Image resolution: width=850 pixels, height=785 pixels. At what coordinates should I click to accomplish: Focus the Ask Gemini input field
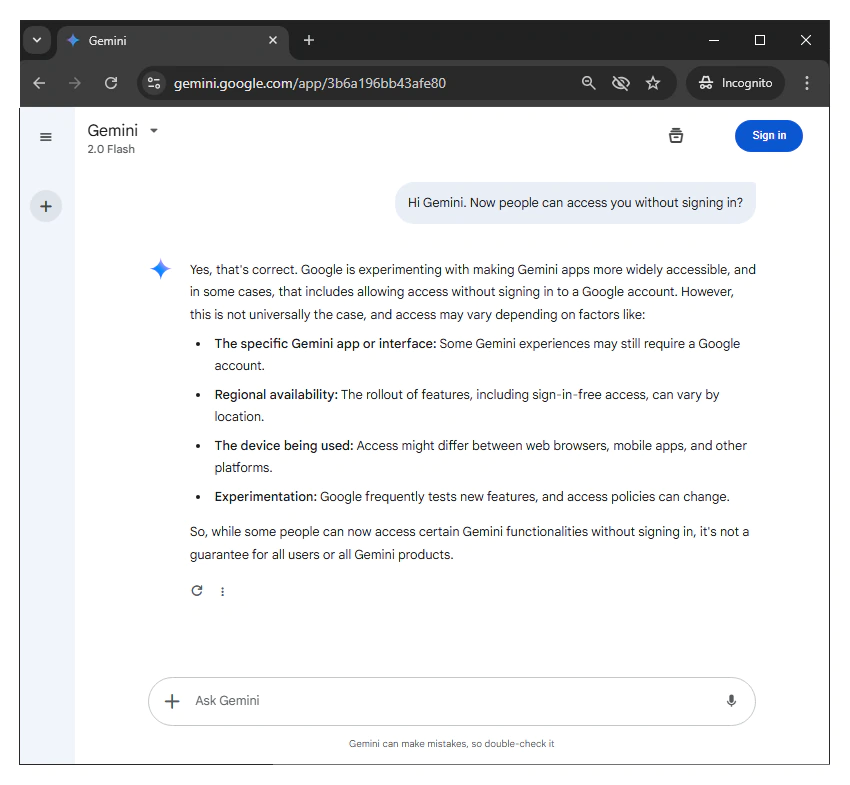tap(452, 701)
